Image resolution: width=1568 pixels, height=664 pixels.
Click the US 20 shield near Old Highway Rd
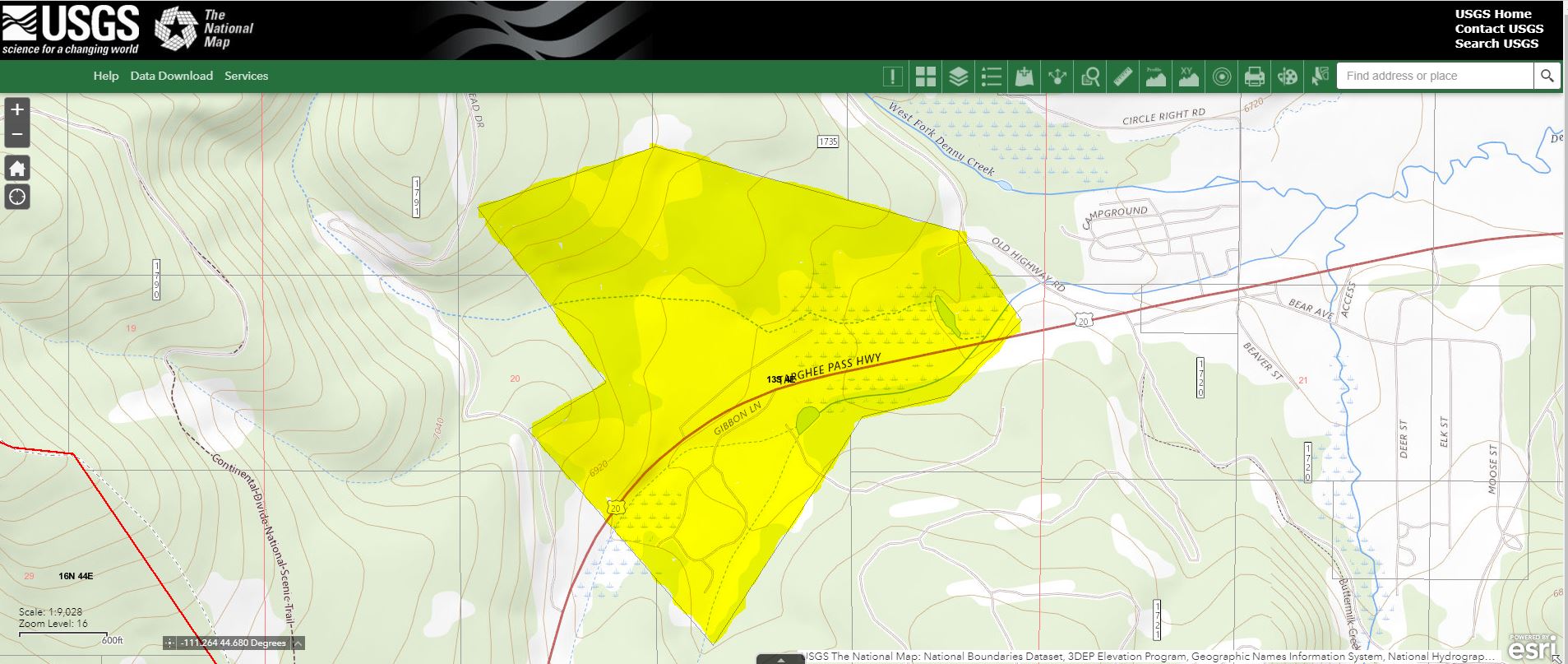(x=1085, y=321)
